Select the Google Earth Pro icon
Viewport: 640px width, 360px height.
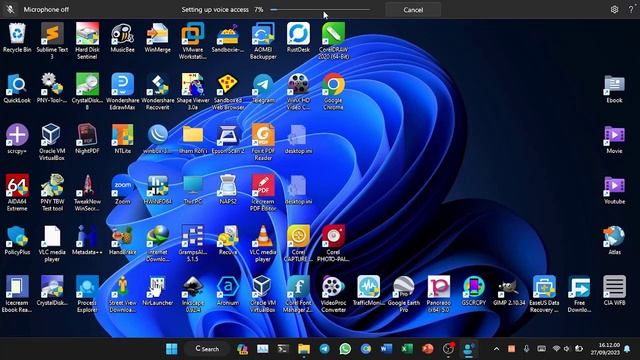(404, 294)
